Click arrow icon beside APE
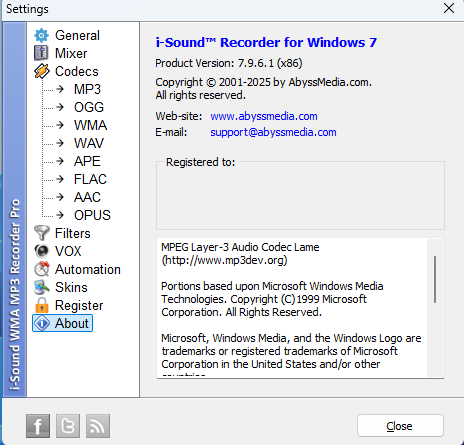The height and width of the screenshot is (445, 464). coord(60,161)
